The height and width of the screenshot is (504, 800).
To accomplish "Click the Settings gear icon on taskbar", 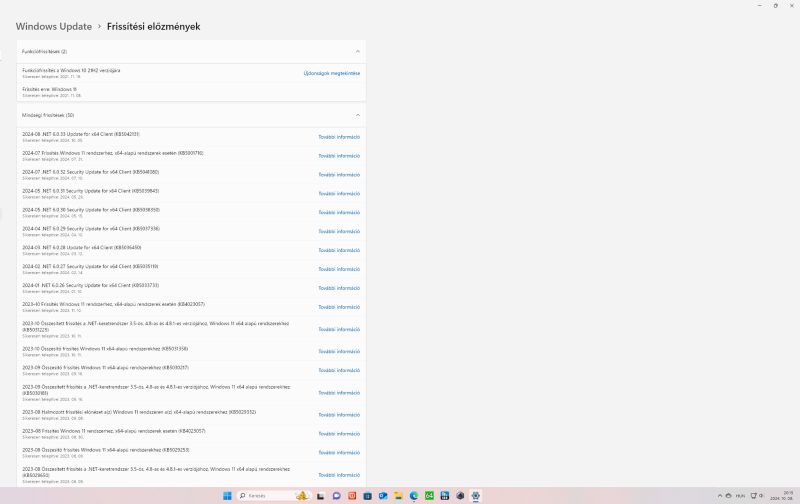I will tap(476, 496).
